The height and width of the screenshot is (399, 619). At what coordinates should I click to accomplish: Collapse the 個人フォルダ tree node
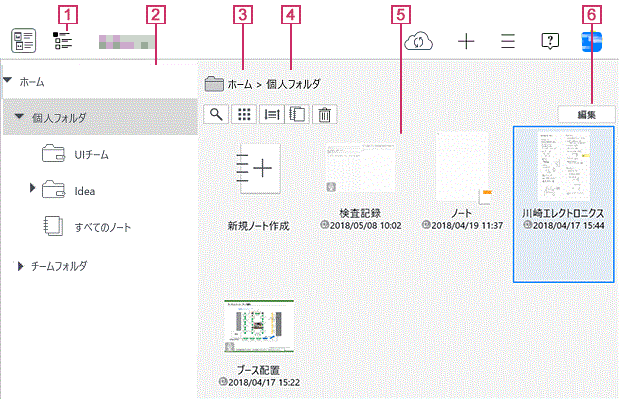point(19,116)
